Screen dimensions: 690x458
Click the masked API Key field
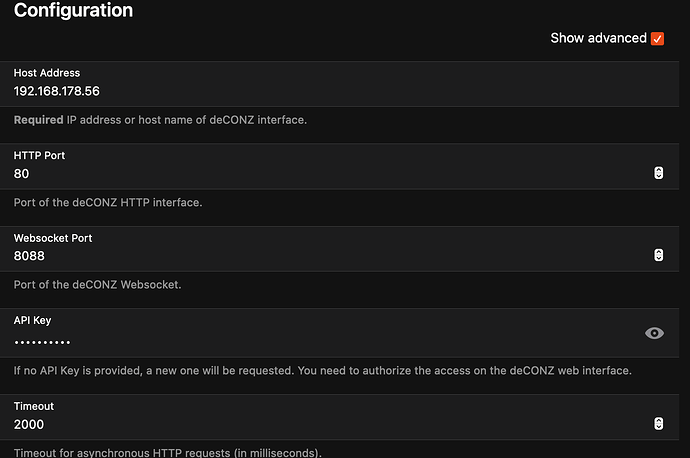(x=300, y=342)
